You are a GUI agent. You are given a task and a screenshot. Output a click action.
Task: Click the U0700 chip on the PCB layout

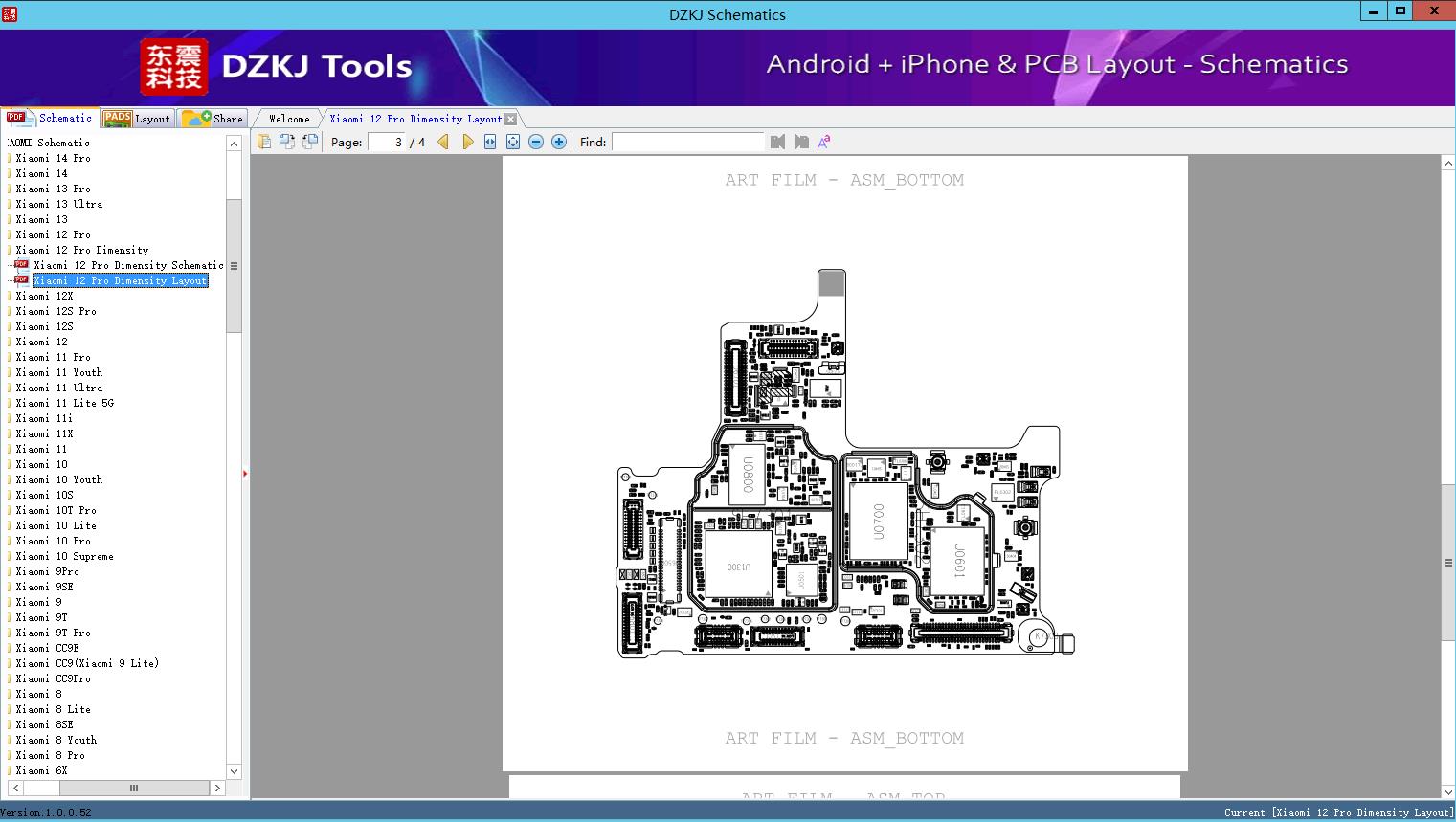878,522
